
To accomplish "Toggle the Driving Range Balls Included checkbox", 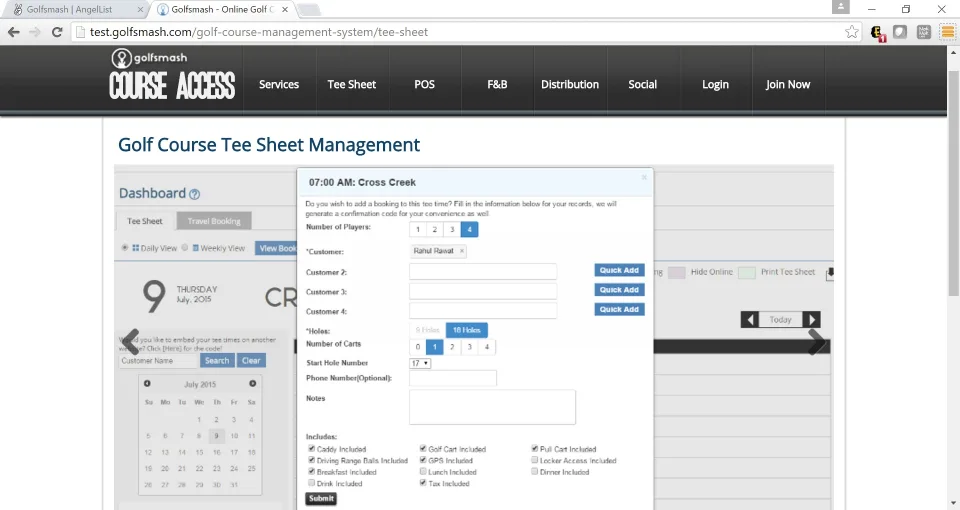I will click(312, 460).
